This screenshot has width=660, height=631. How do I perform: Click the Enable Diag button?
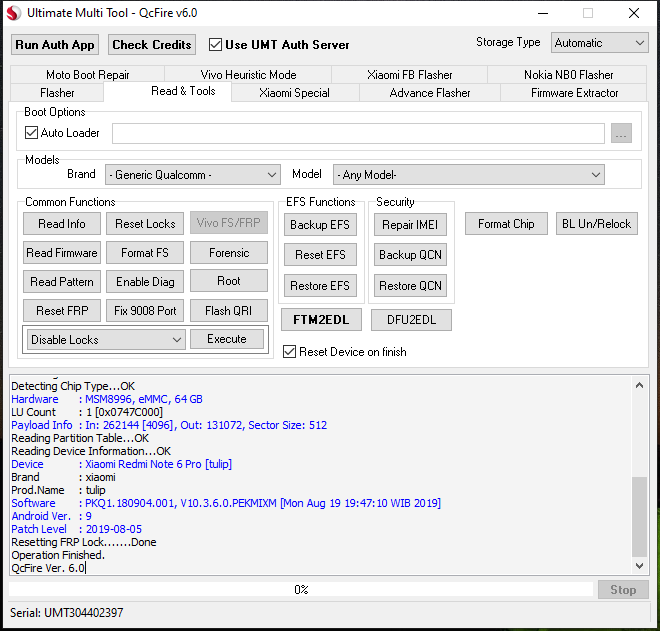tap(145, 282)
